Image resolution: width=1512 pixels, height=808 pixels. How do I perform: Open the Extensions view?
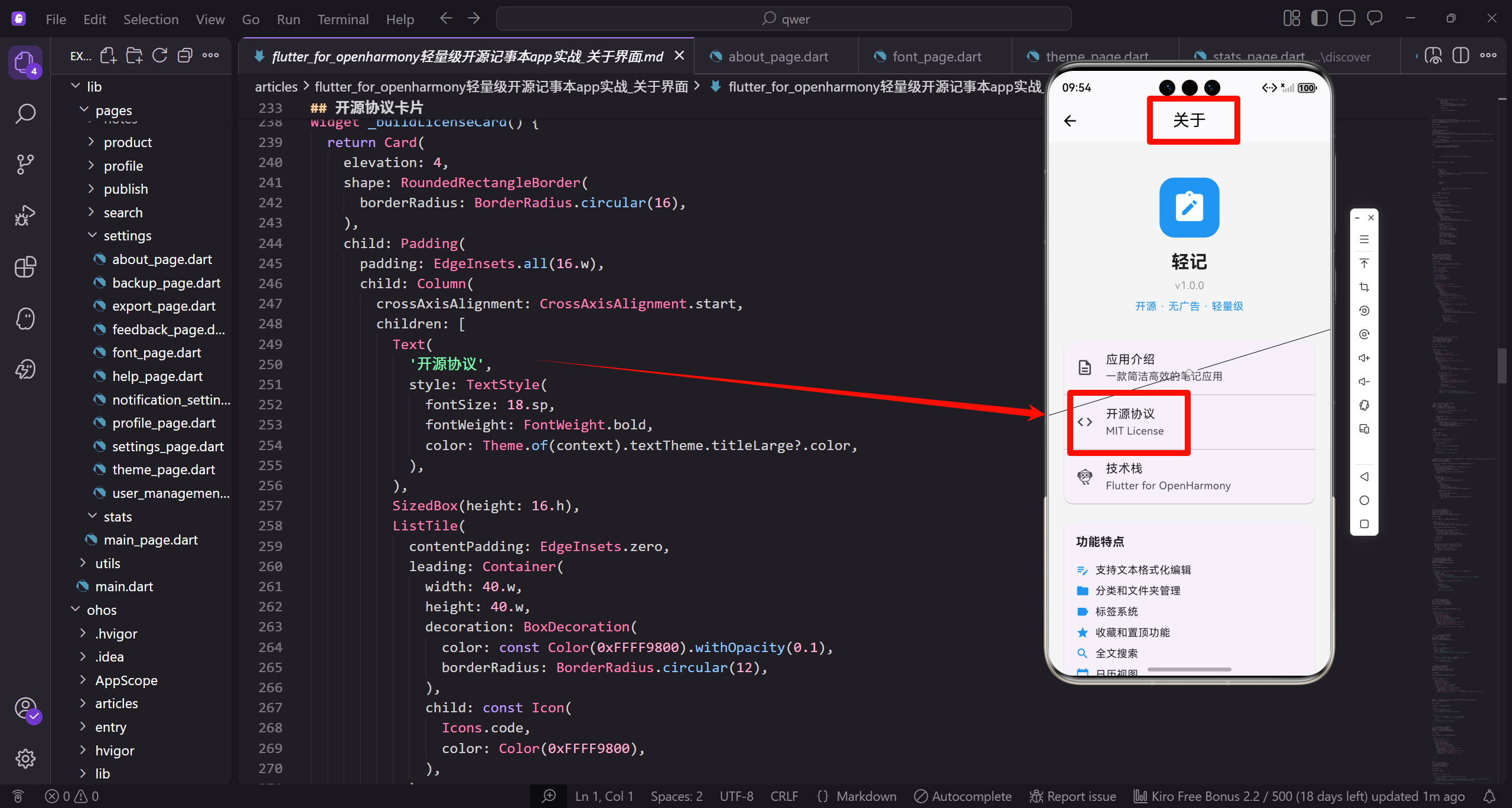click(x=25, y=267)
